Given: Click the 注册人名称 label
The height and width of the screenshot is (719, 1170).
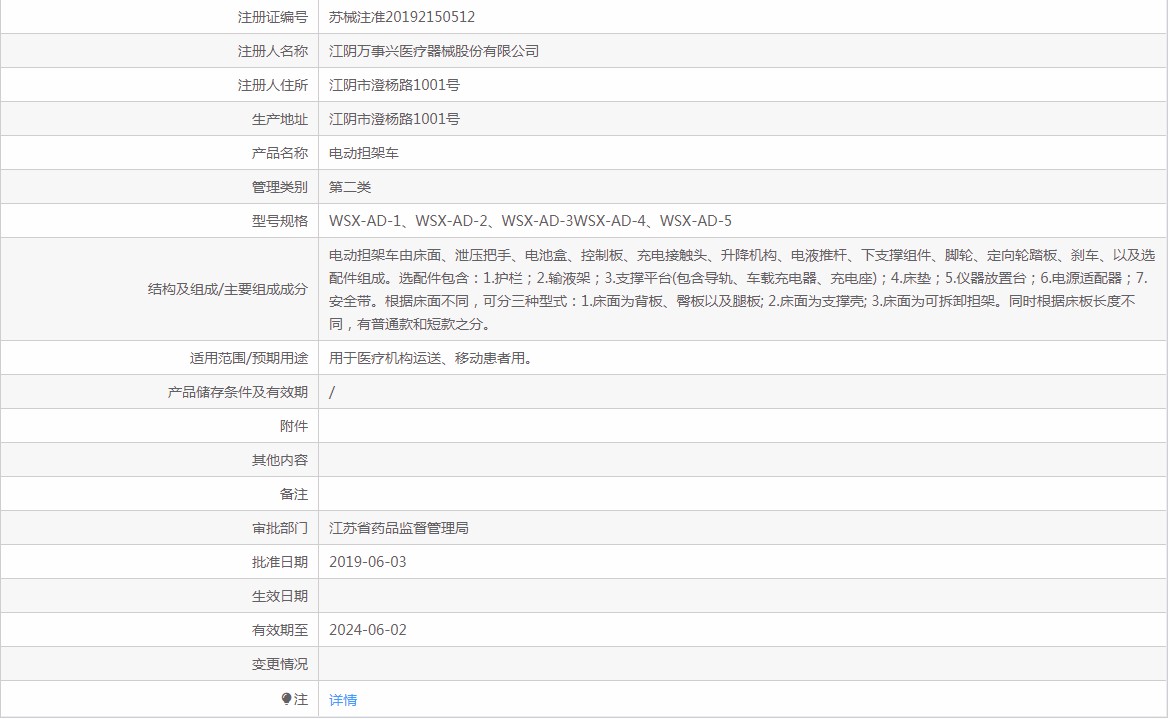Looking at the screenshot, I should click(x=272, y=51).
